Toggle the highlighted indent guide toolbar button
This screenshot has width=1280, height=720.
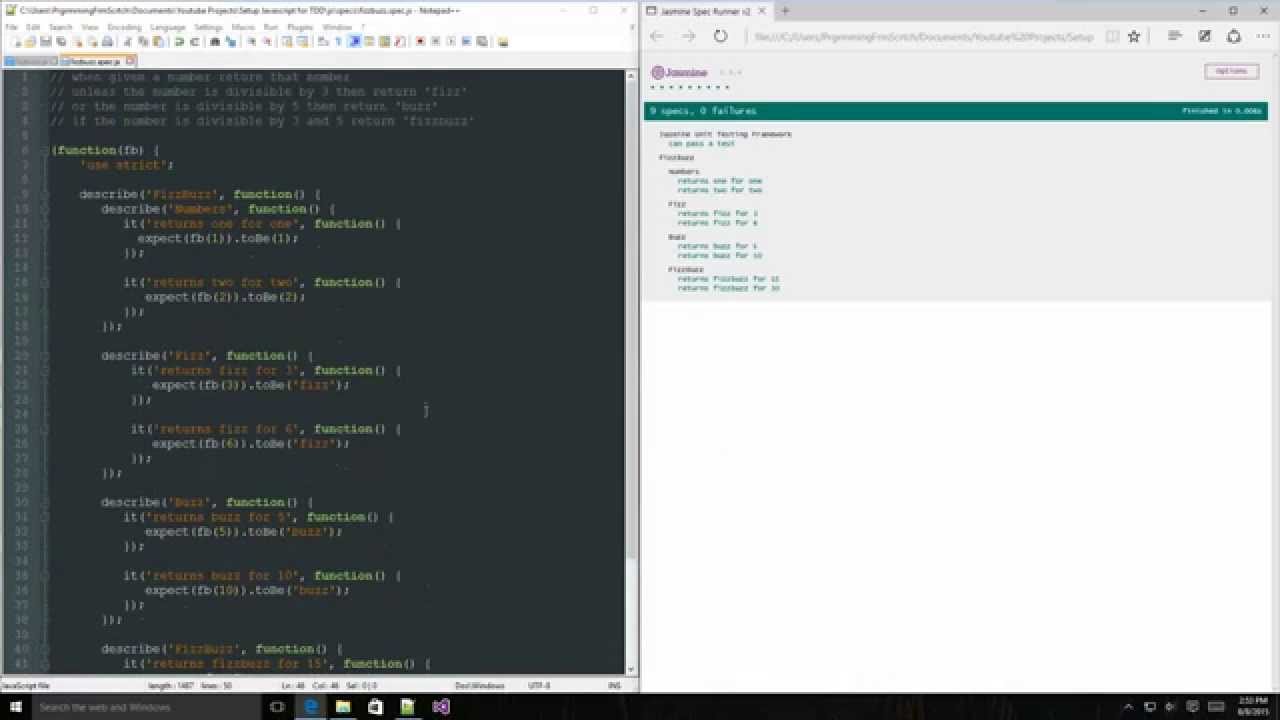(x=354, y=42)
